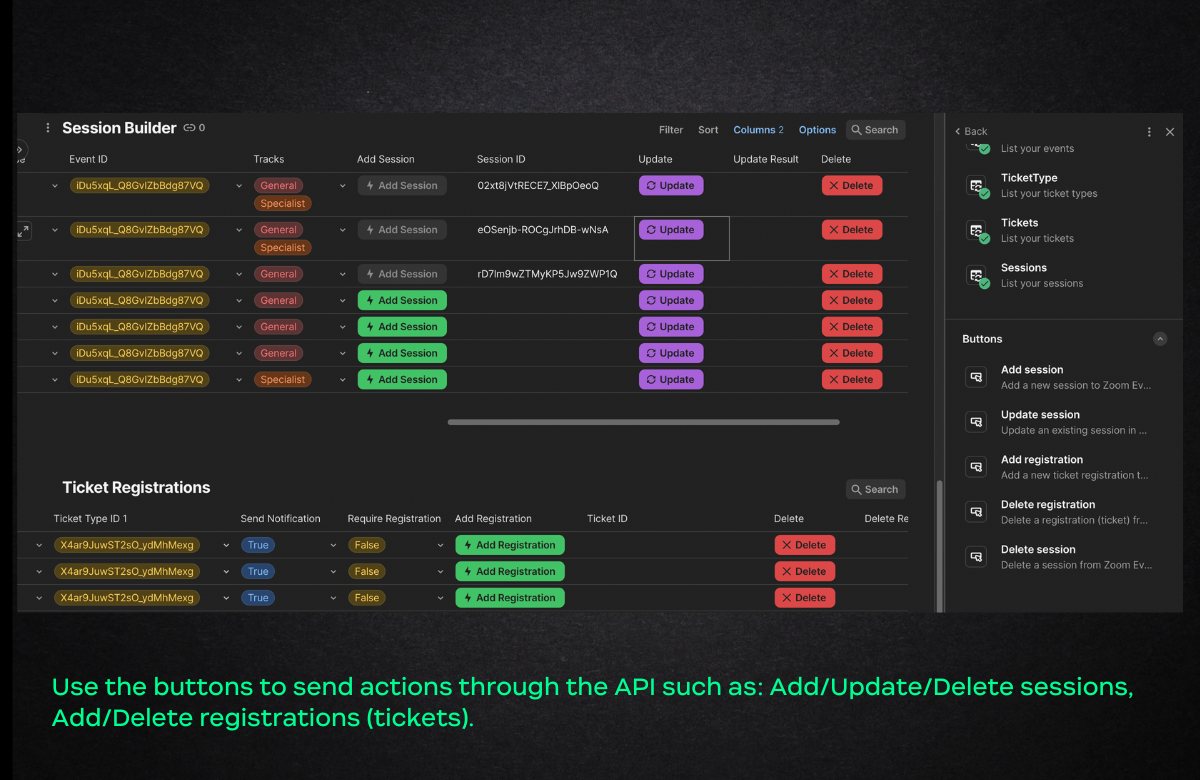
Task: Click the Sessions data source icon
Action: tap(976, 276)
